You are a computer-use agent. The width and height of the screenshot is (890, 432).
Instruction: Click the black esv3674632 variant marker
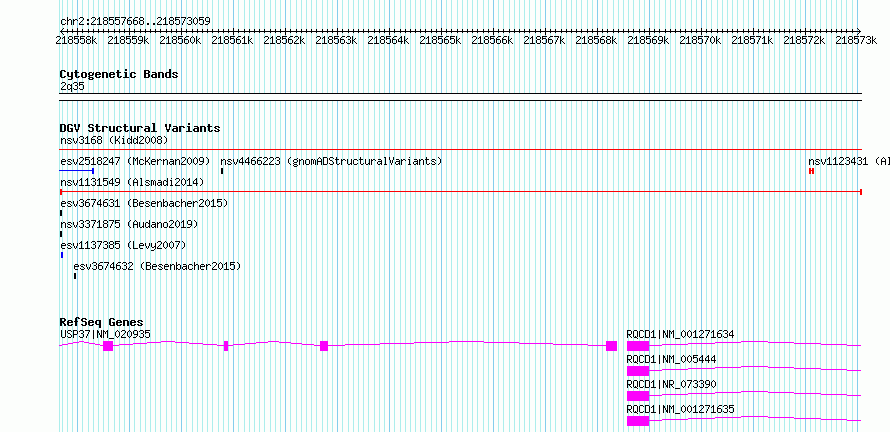75,276
